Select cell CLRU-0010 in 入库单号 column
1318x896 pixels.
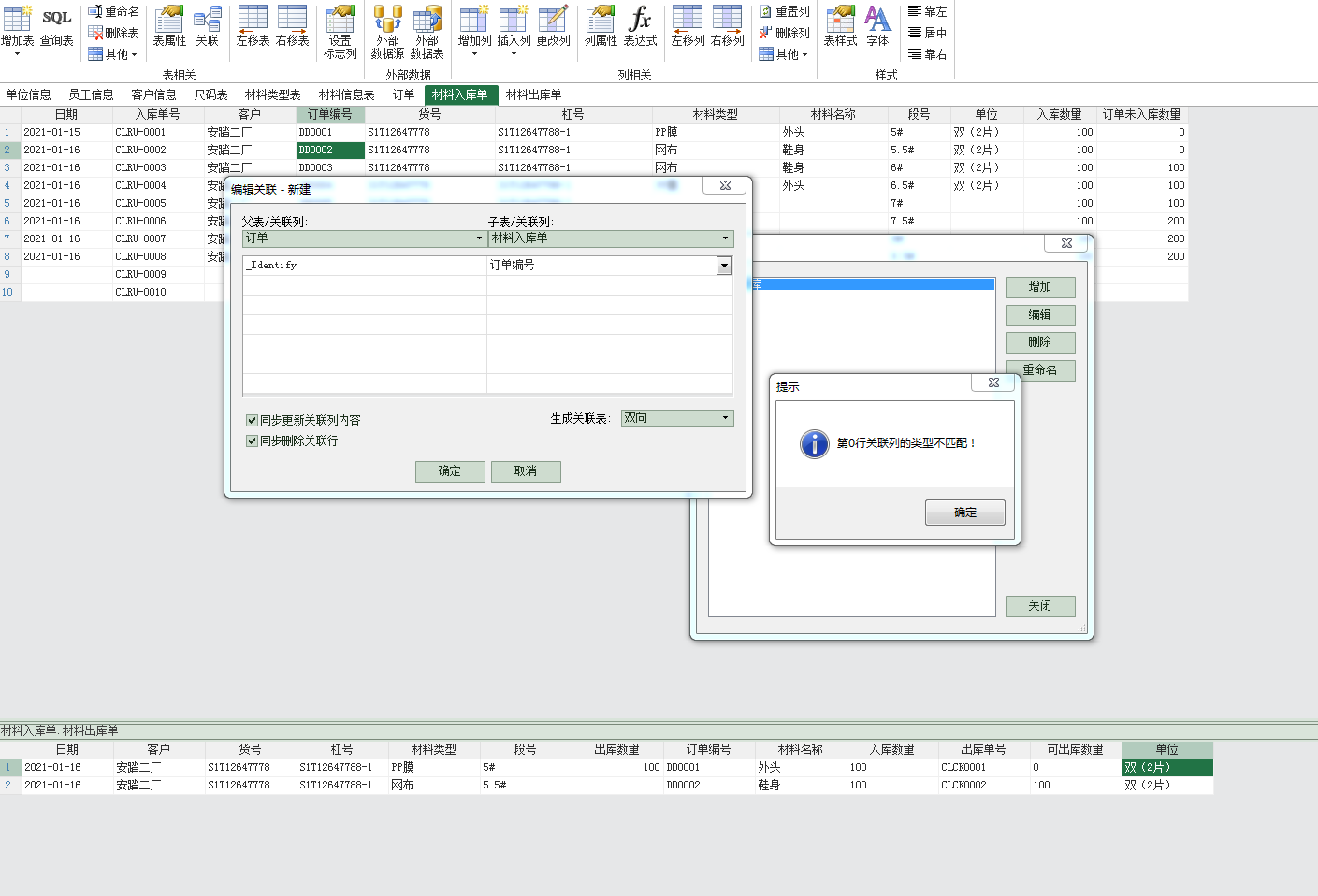(158, 292)
